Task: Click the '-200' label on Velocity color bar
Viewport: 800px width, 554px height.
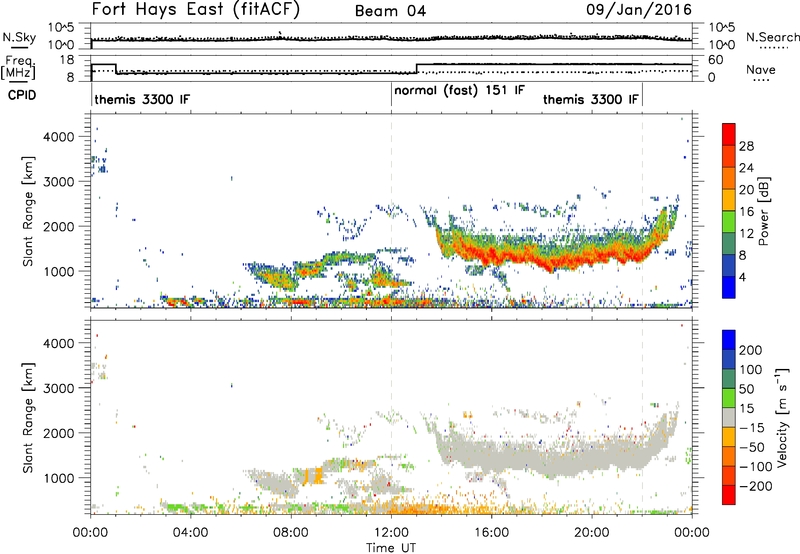Action: click(756, 486)
